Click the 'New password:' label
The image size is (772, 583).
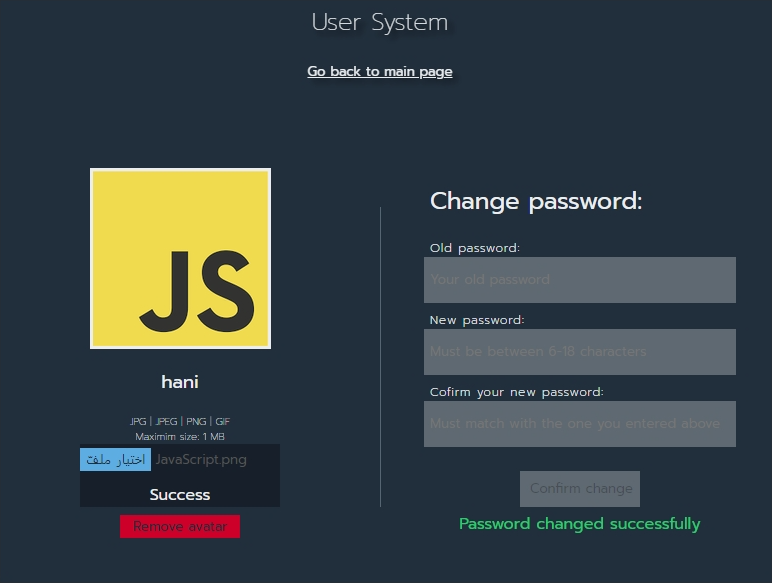click(x=477, y=320)
